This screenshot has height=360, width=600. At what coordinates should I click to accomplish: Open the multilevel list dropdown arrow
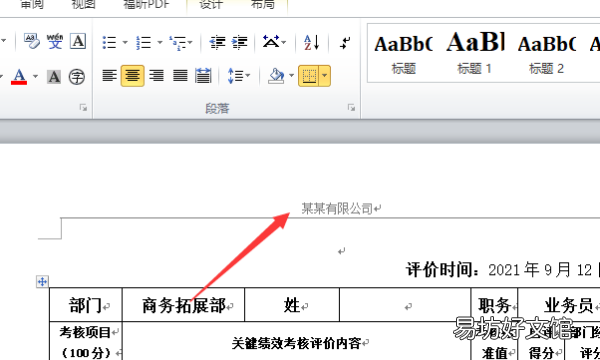click(190, 42)
